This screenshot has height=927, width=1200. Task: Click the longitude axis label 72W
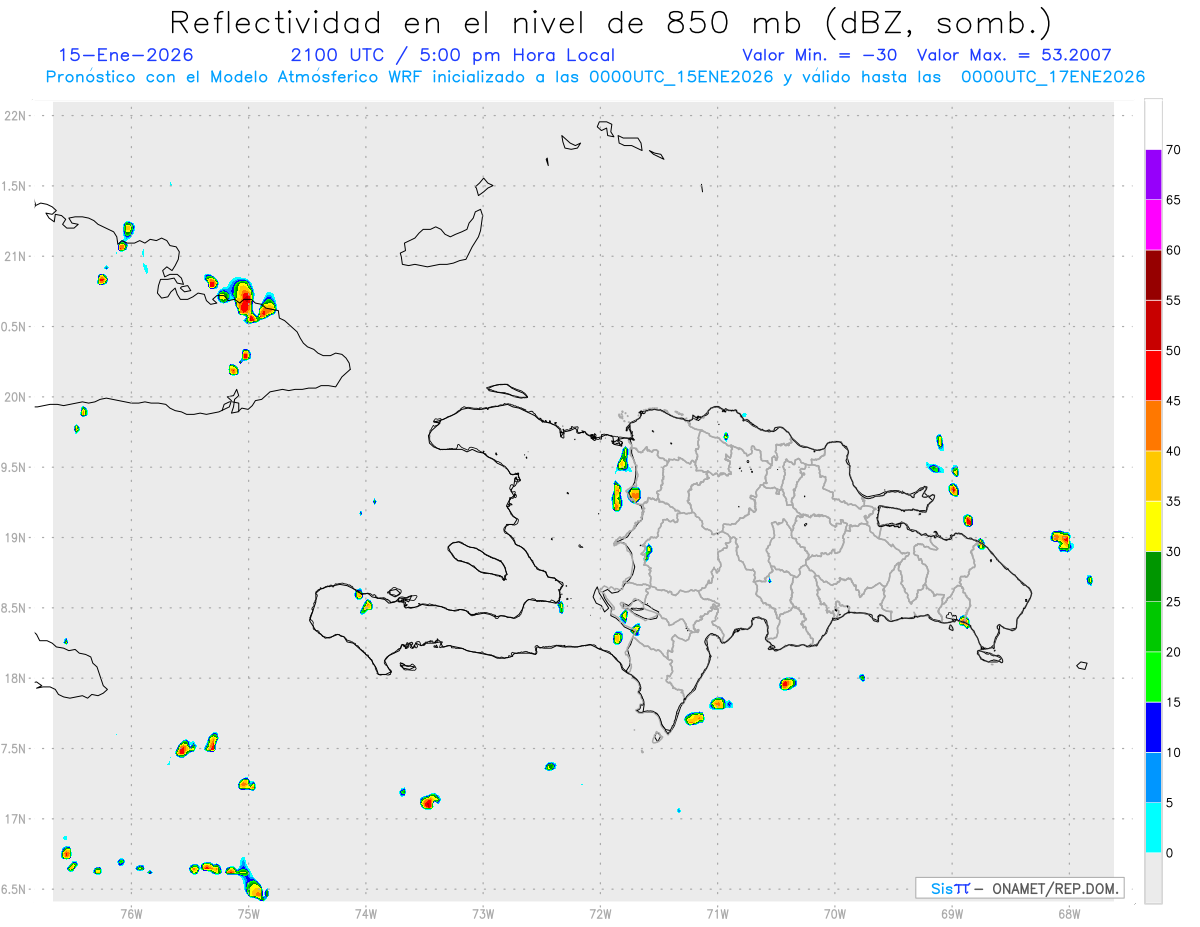click(x=600, y=913)
